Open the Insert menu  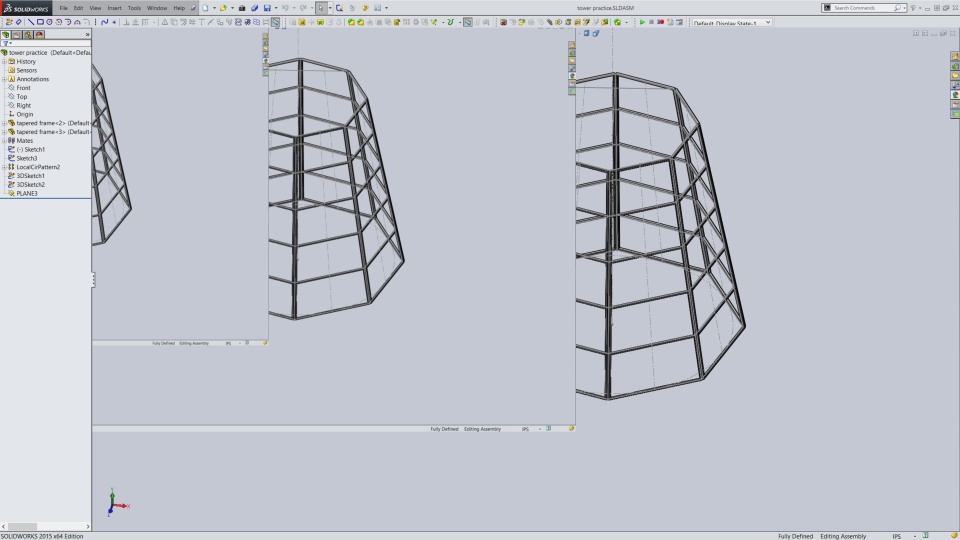coord(114,8)
